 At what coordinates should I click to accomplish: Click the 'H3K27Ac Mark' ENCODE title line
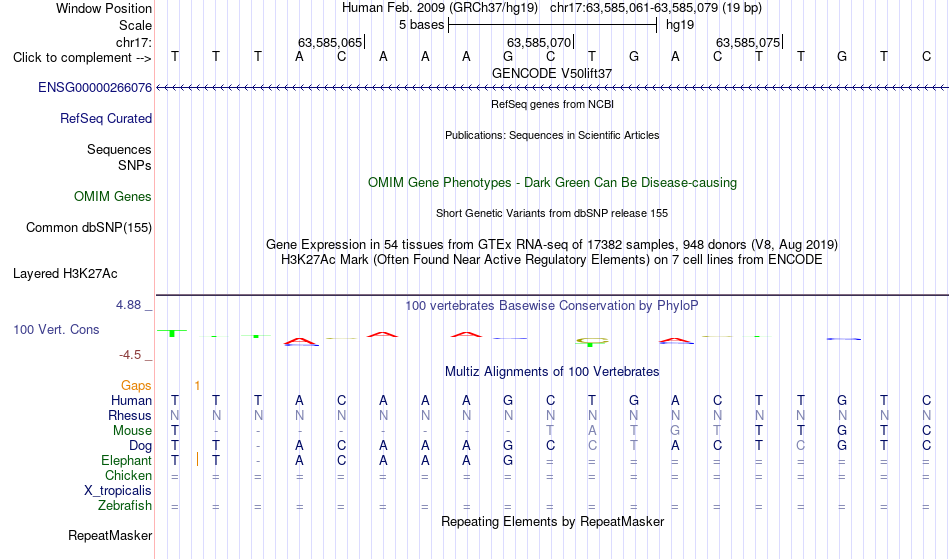552,260
